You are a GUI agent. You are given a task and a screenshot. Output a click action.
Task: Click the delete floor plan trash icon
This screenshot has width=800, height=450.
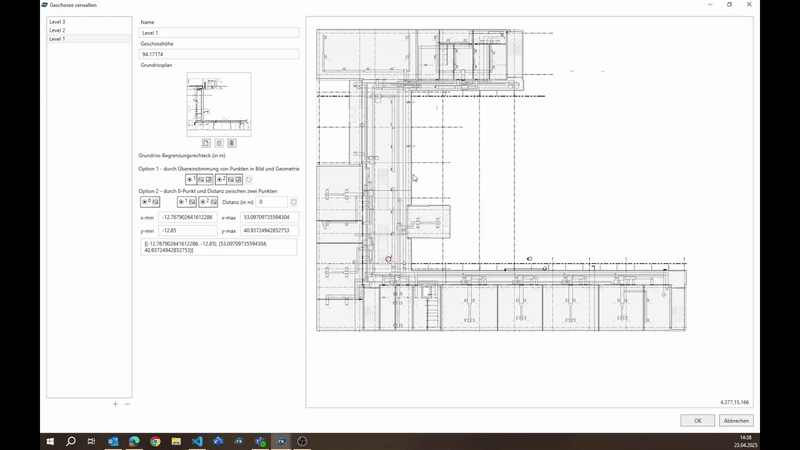[232, 143]
